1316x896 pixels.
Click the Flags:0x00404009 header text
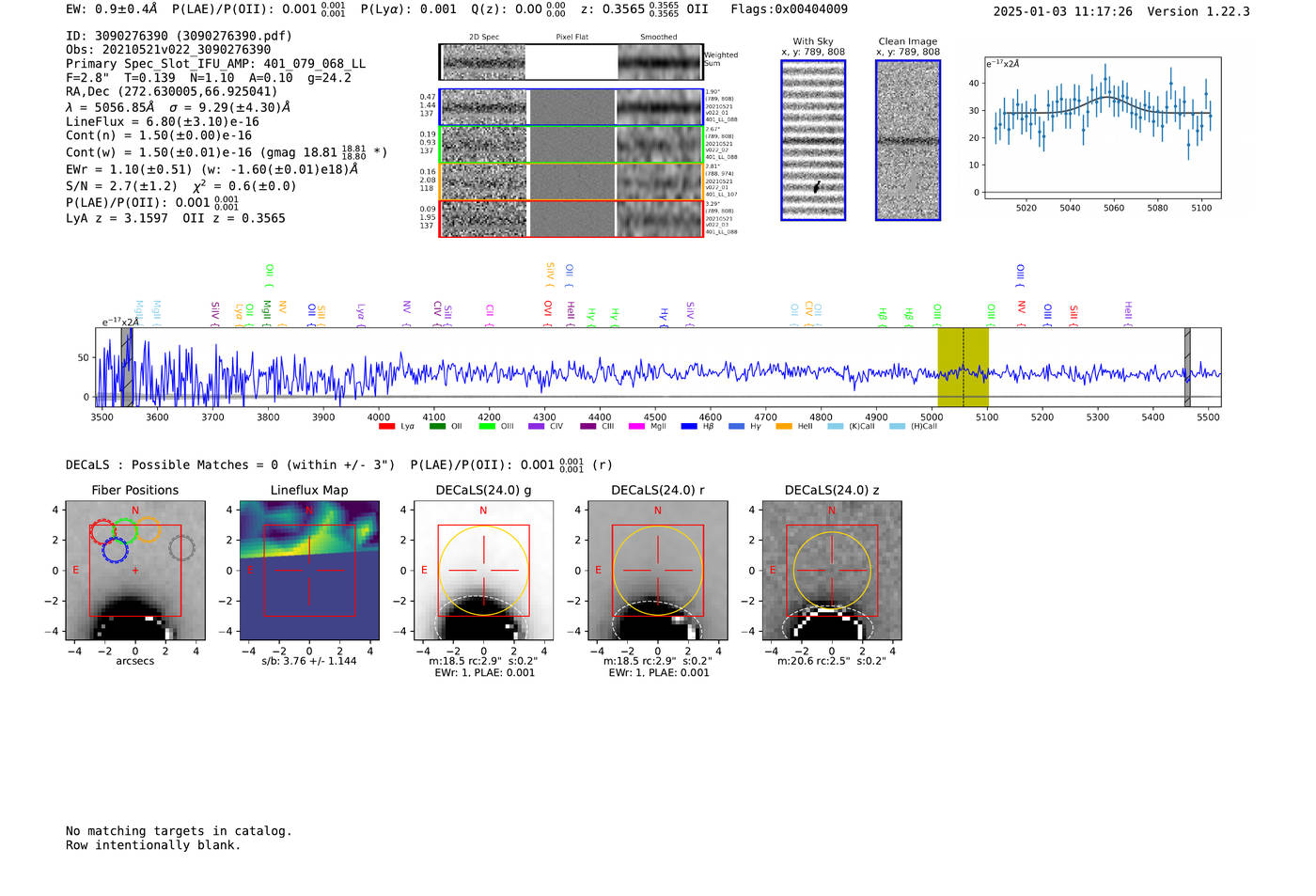point(789,9)
